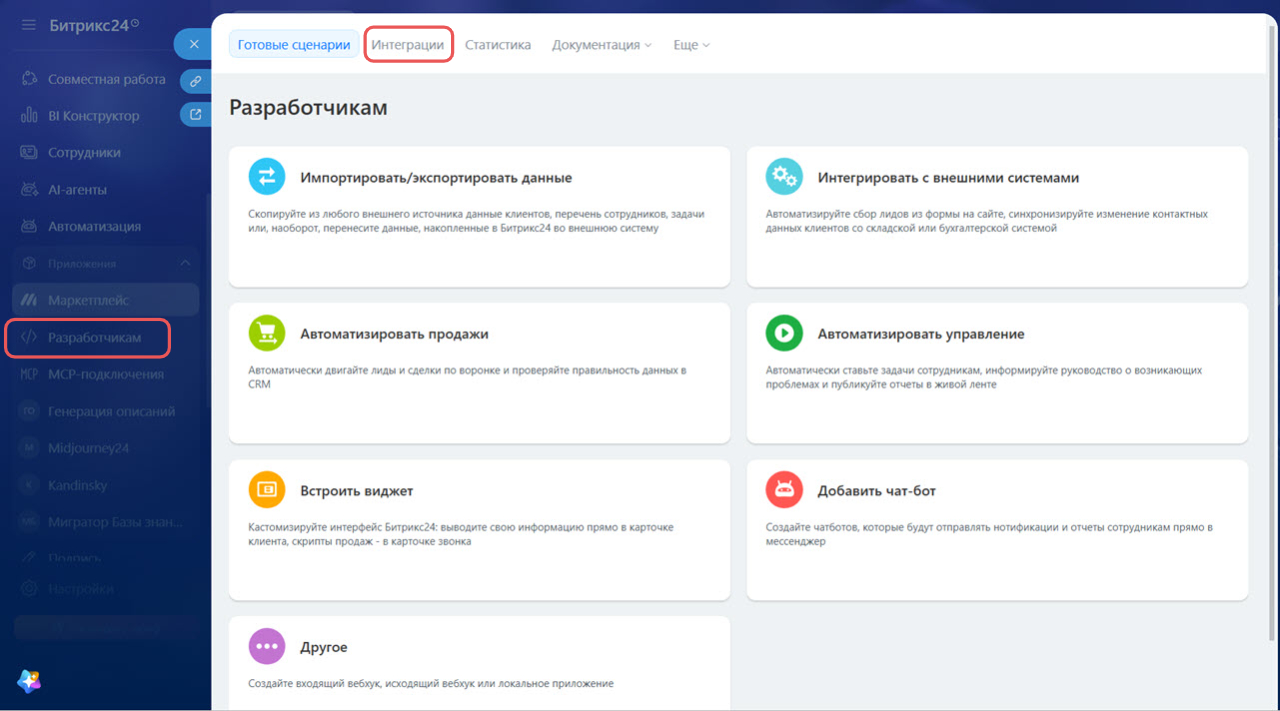Click the clock icon next to Битрикс24

pos(135,22)
